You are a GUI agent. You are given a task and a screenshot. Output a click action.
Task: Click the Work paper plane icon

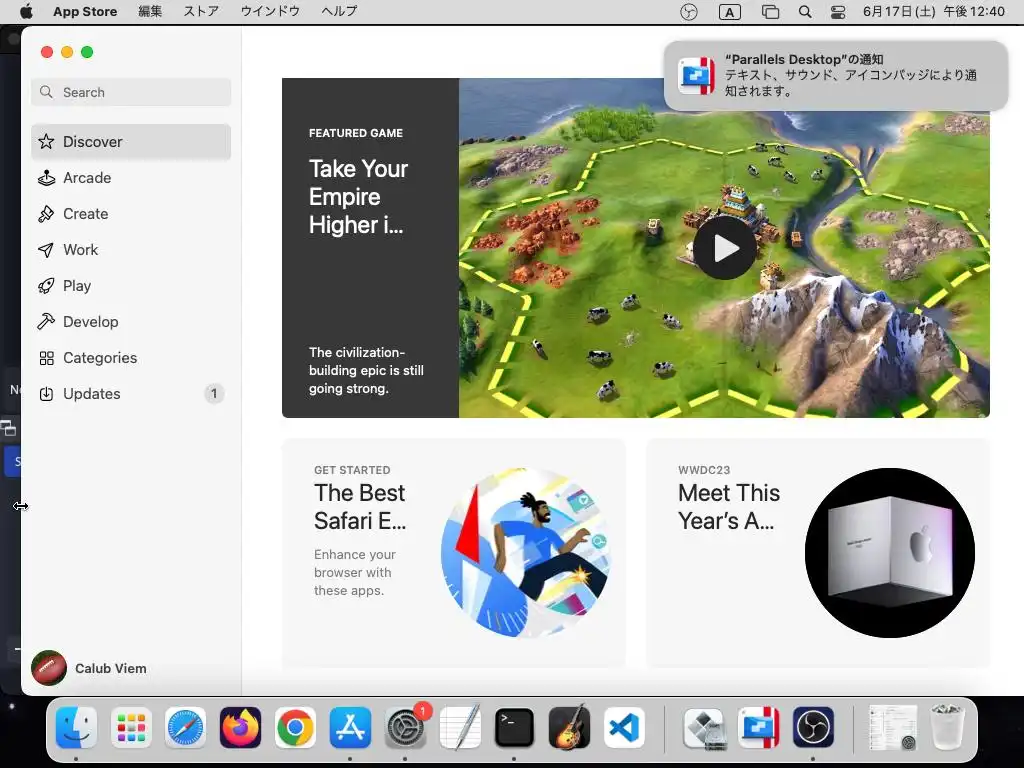tap(46, 249)
